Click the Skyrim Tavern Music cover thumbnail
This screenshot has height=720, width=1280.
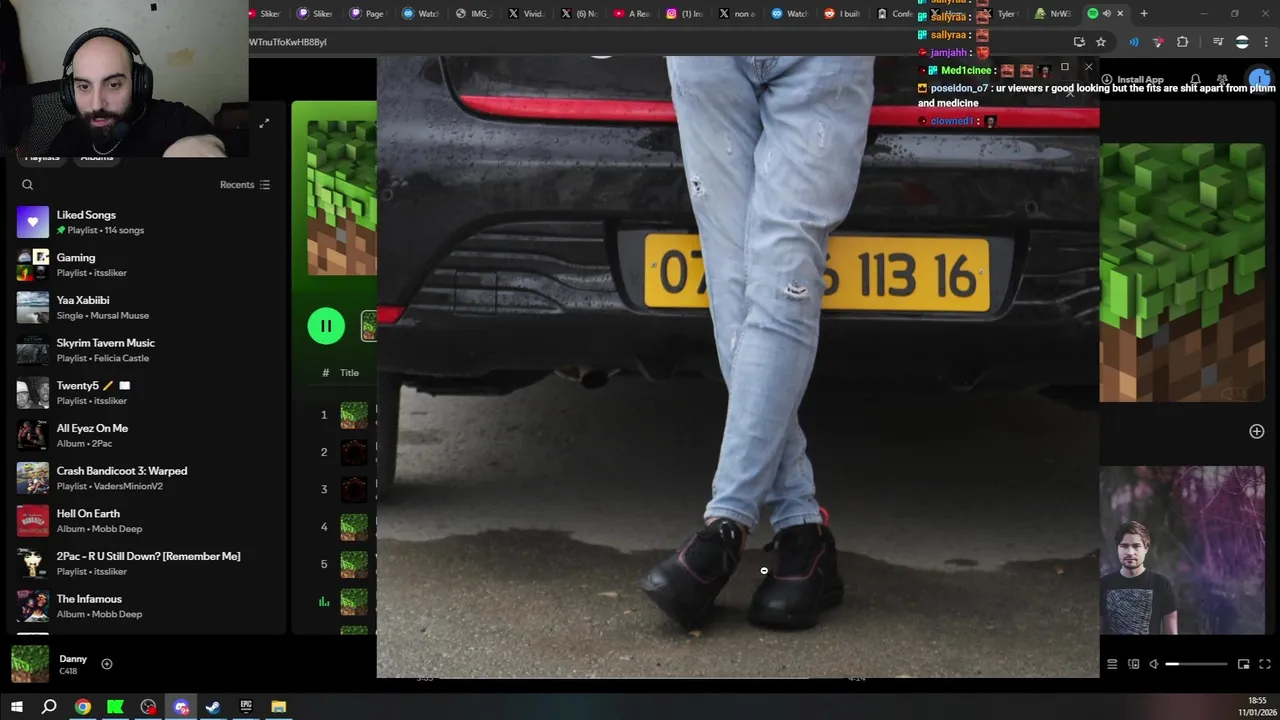click(33, 350)
